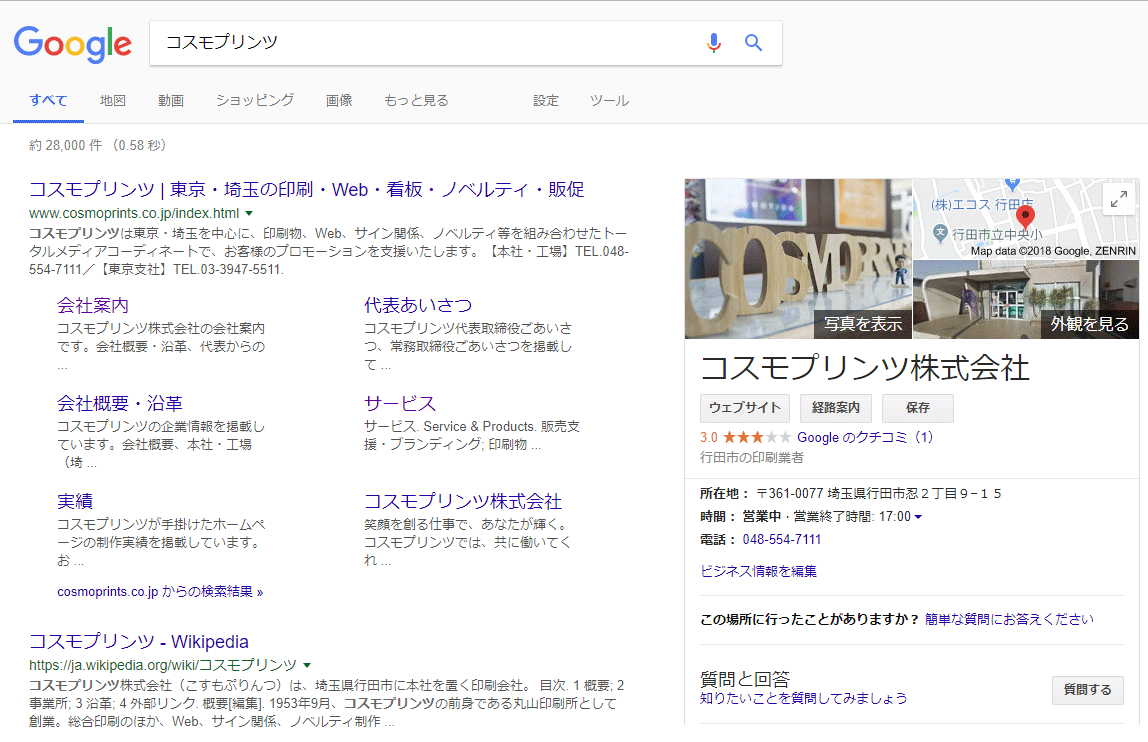Click 簡単な質問にお答えください link
The height and width of the screenshot is (742, 1148).
(1009, 620)
